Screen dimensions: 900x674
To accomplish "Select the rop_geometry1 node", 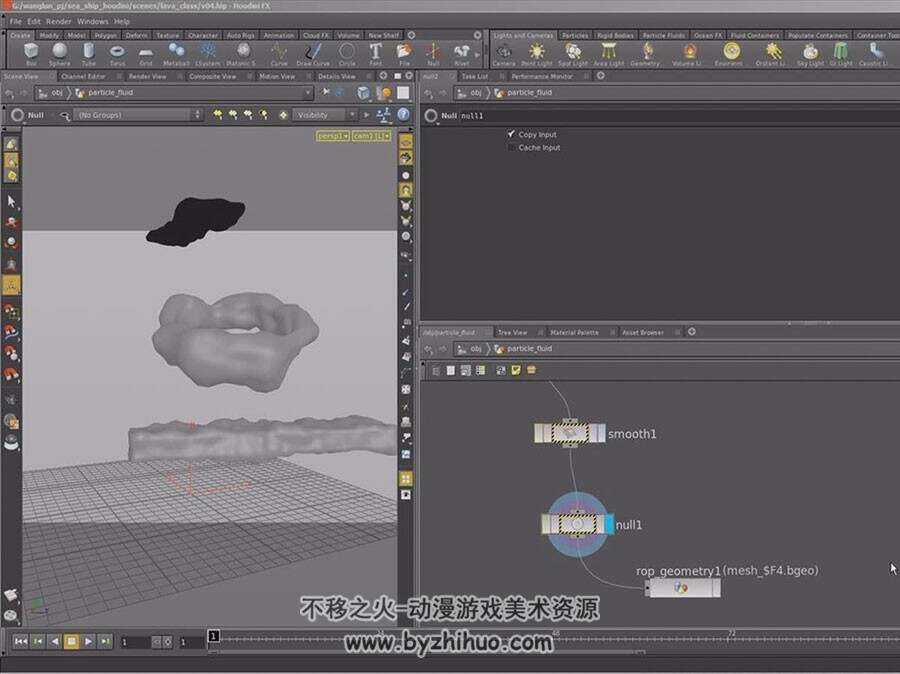I will coord(682,588).
